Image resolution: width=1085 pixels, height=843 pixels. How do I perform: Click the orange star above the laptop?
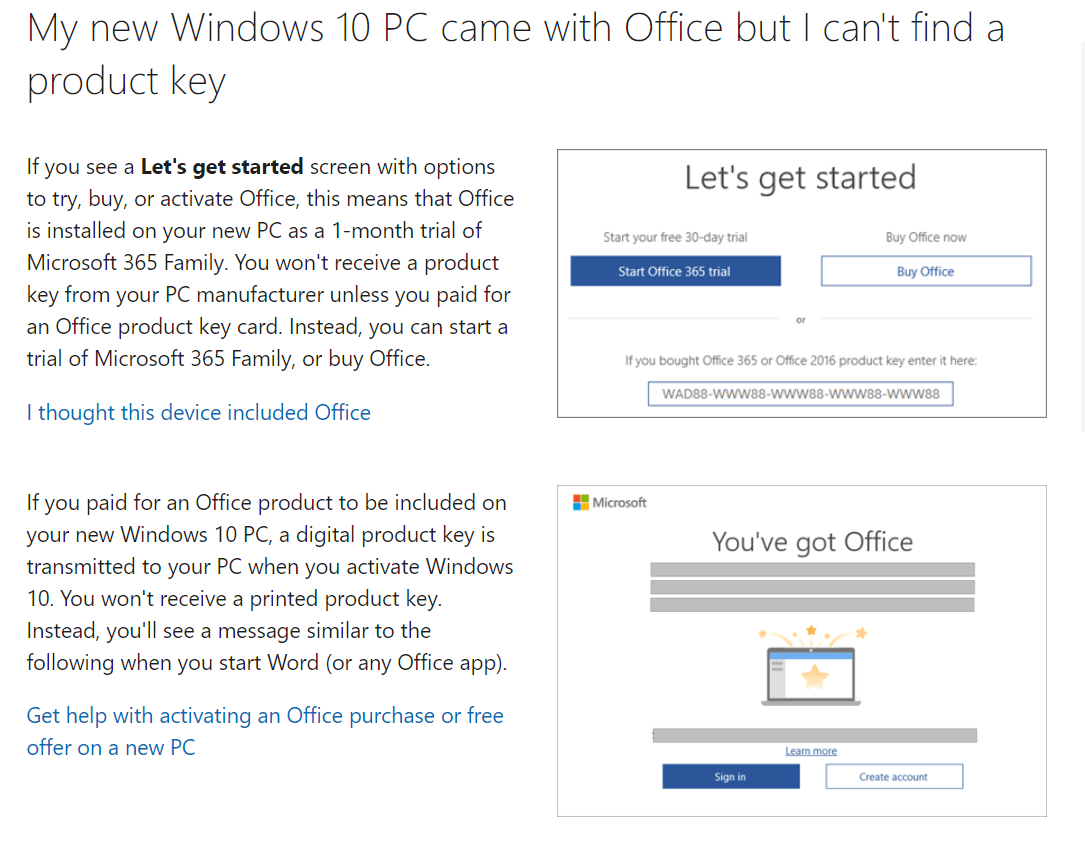[x=811, y=630]
